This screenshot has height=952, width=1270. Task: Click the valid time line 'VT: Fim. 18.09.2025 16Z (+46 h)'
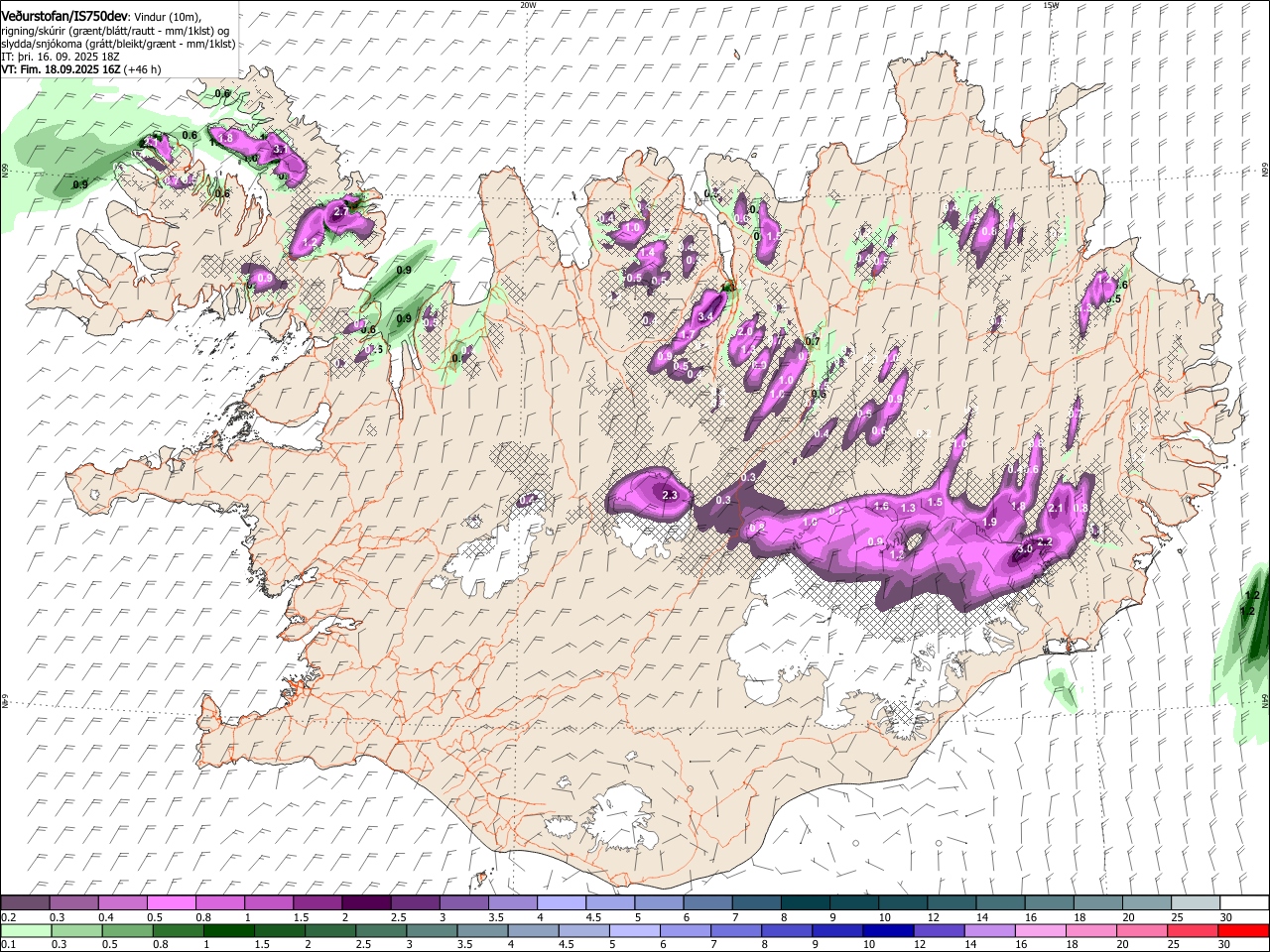pyautogui.click(x=81, y=69)
